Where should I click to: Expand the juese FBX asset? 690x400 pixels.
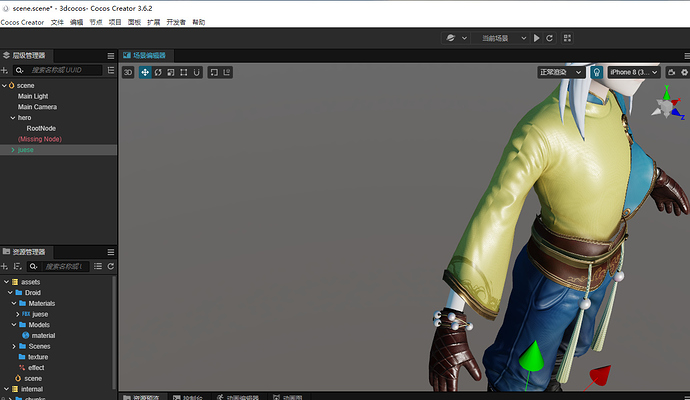[x=18, y=314]
